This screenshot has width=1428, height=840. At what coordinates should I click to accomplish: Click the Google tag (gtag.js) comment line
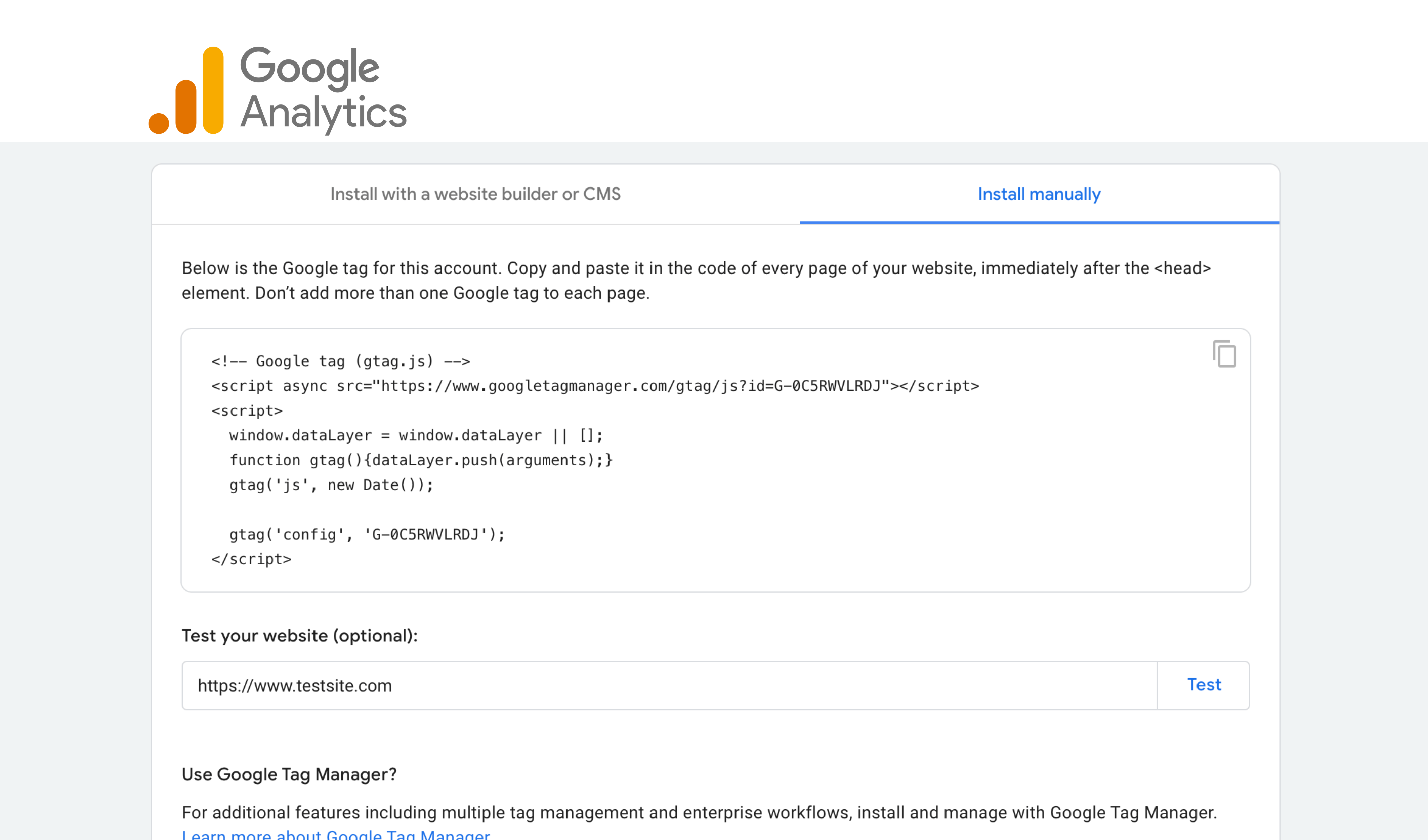click(x=341, y=361)
